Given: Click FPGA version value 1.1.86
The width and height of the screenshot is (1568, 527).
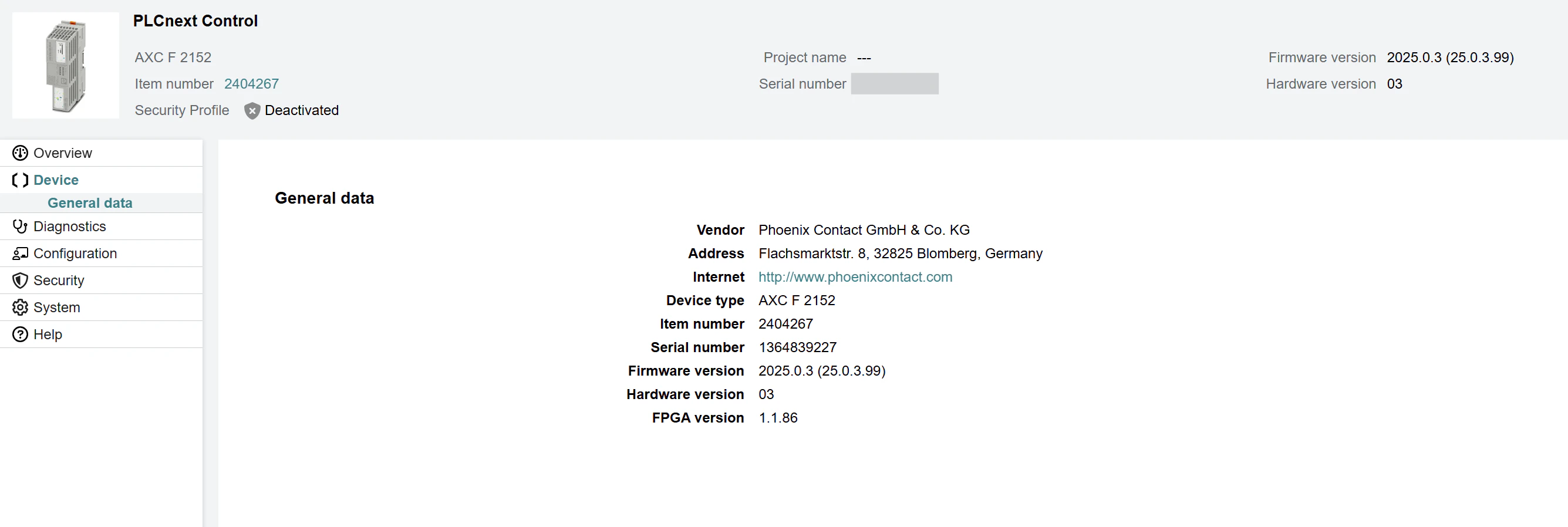Looking at the screenshot, I should point(778,418).
